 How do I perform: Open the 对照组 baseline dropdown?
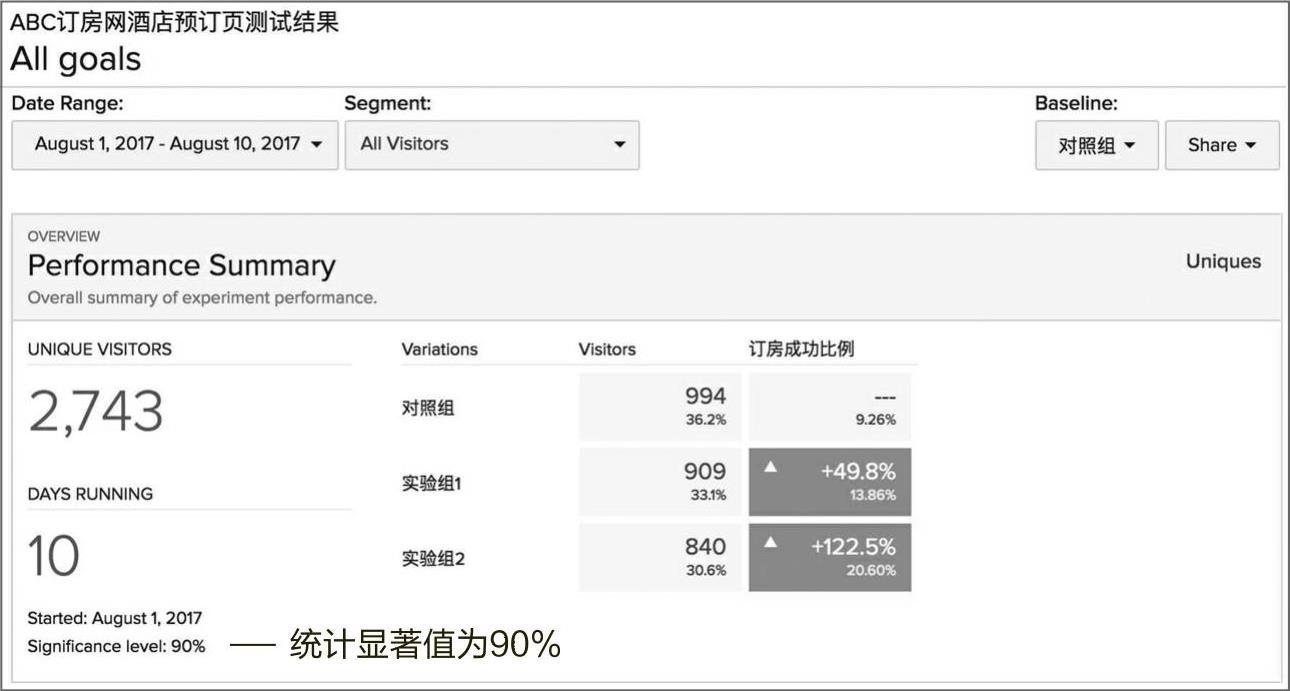click(x=1096, y=145)
